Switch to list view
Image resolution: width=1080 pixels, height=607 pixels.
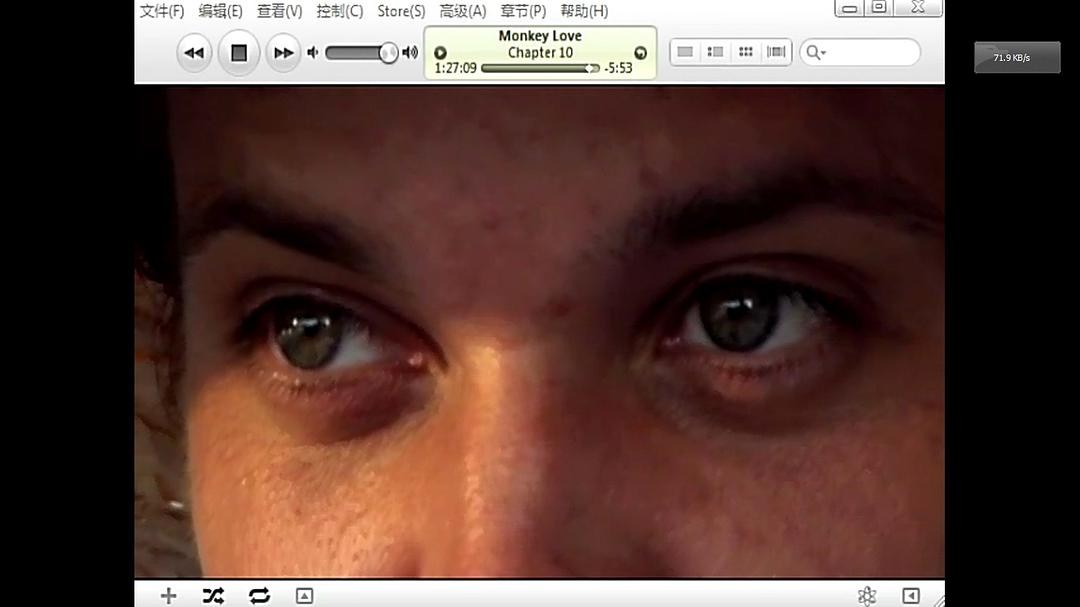point(685,52)
